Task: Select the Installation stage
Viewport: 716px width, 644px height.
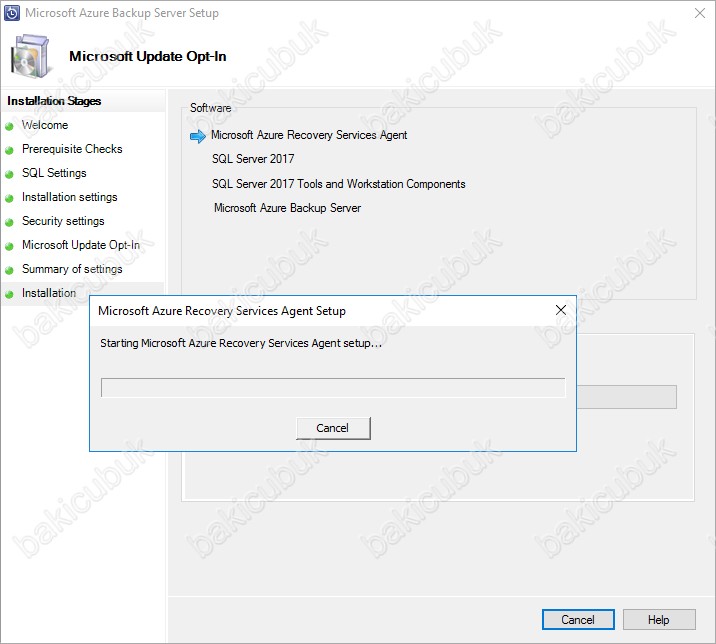Action: point(49,293)
